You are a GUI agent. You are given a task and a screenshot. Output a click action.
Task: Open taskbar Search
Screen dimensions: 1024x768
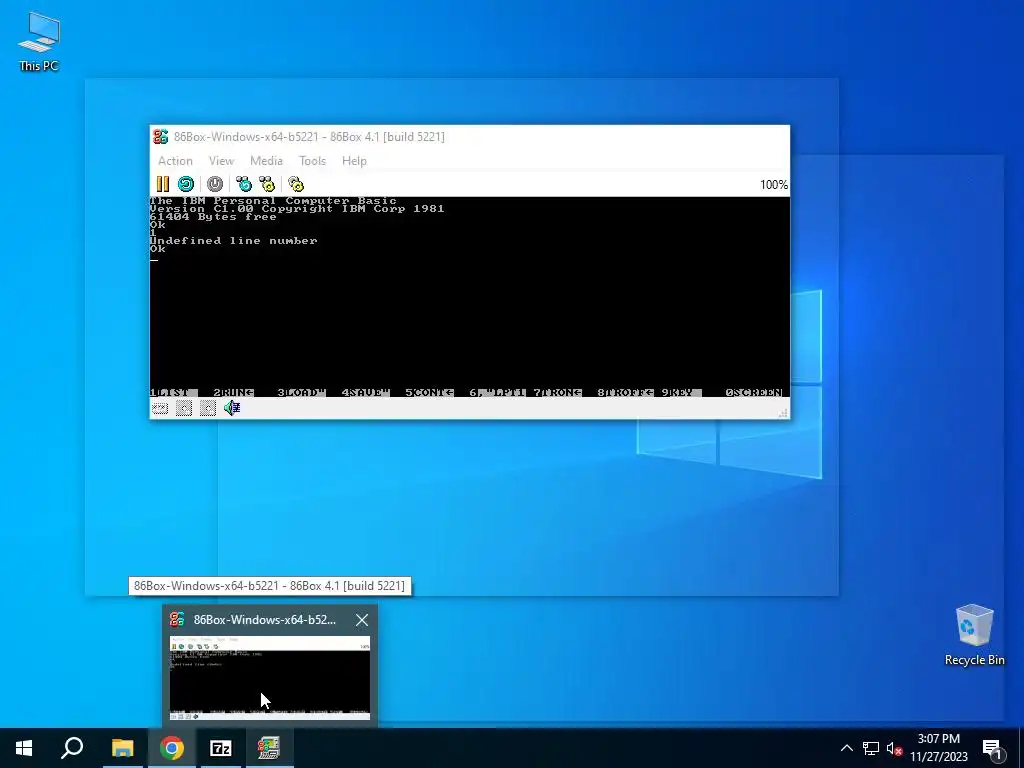point(72,748)
